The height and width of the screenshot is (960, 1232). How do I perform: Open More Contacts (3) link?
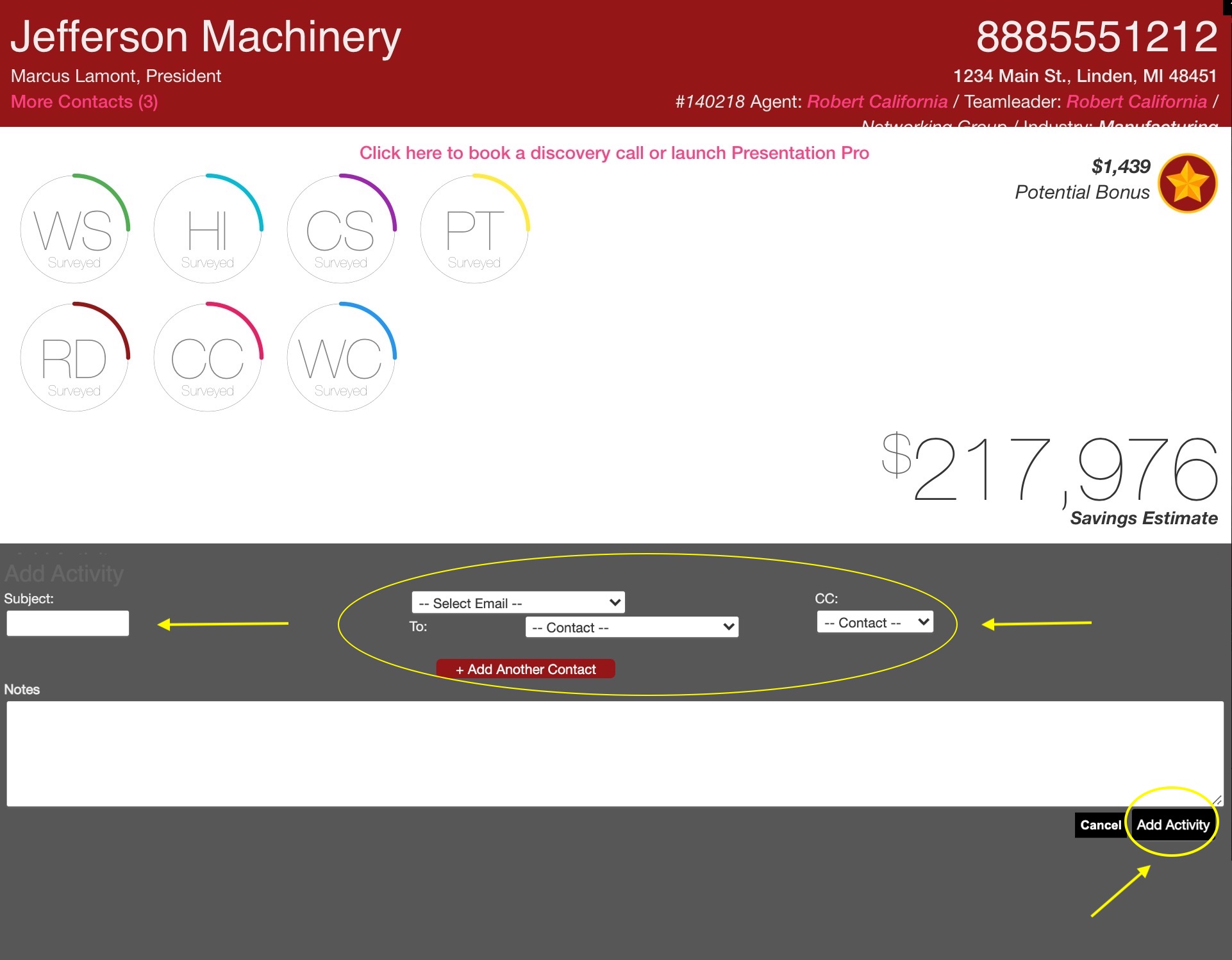click(x=84, y=102)
